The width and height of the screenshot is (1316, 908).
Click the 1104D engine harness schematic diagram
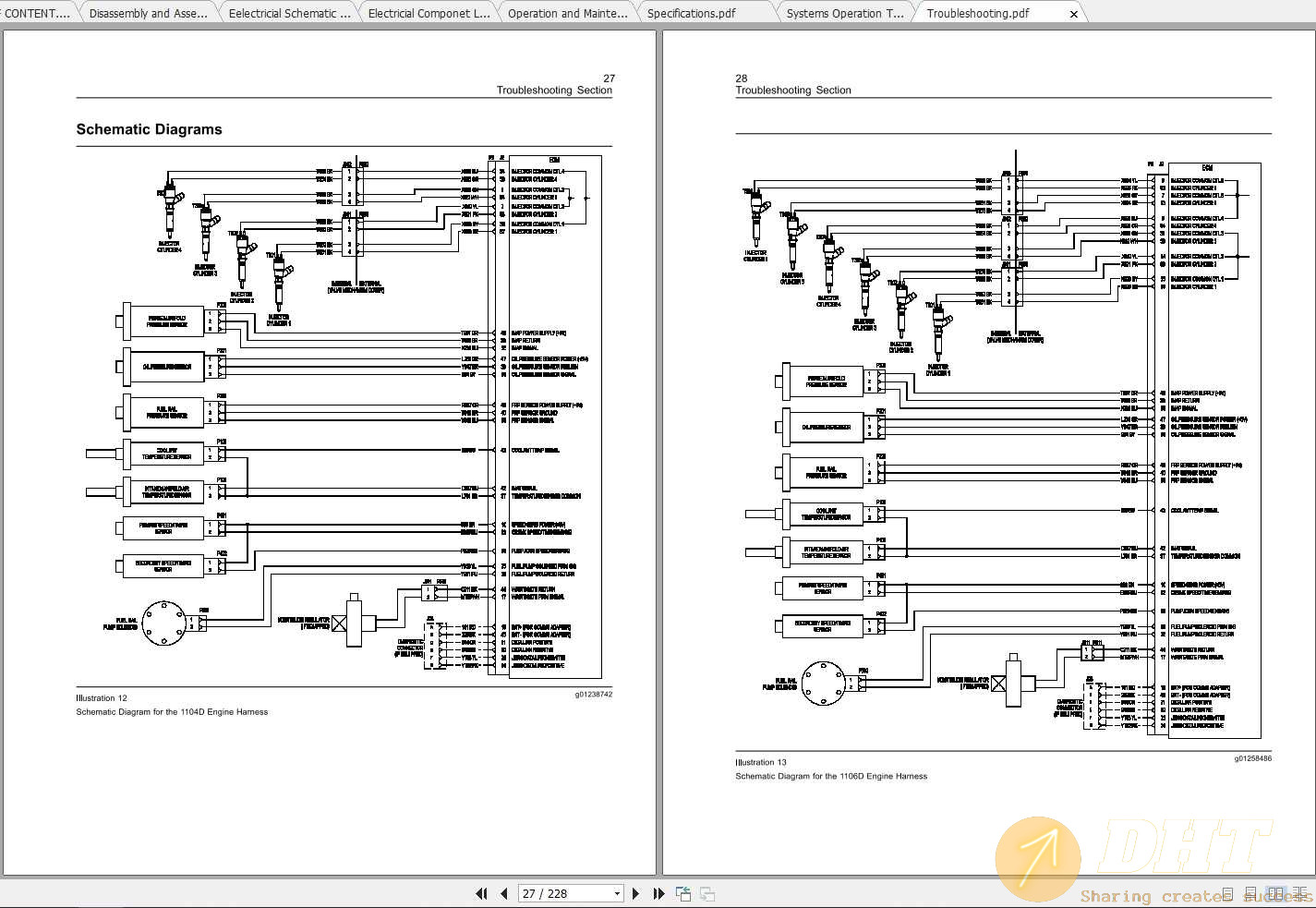(x=344, y=416)
